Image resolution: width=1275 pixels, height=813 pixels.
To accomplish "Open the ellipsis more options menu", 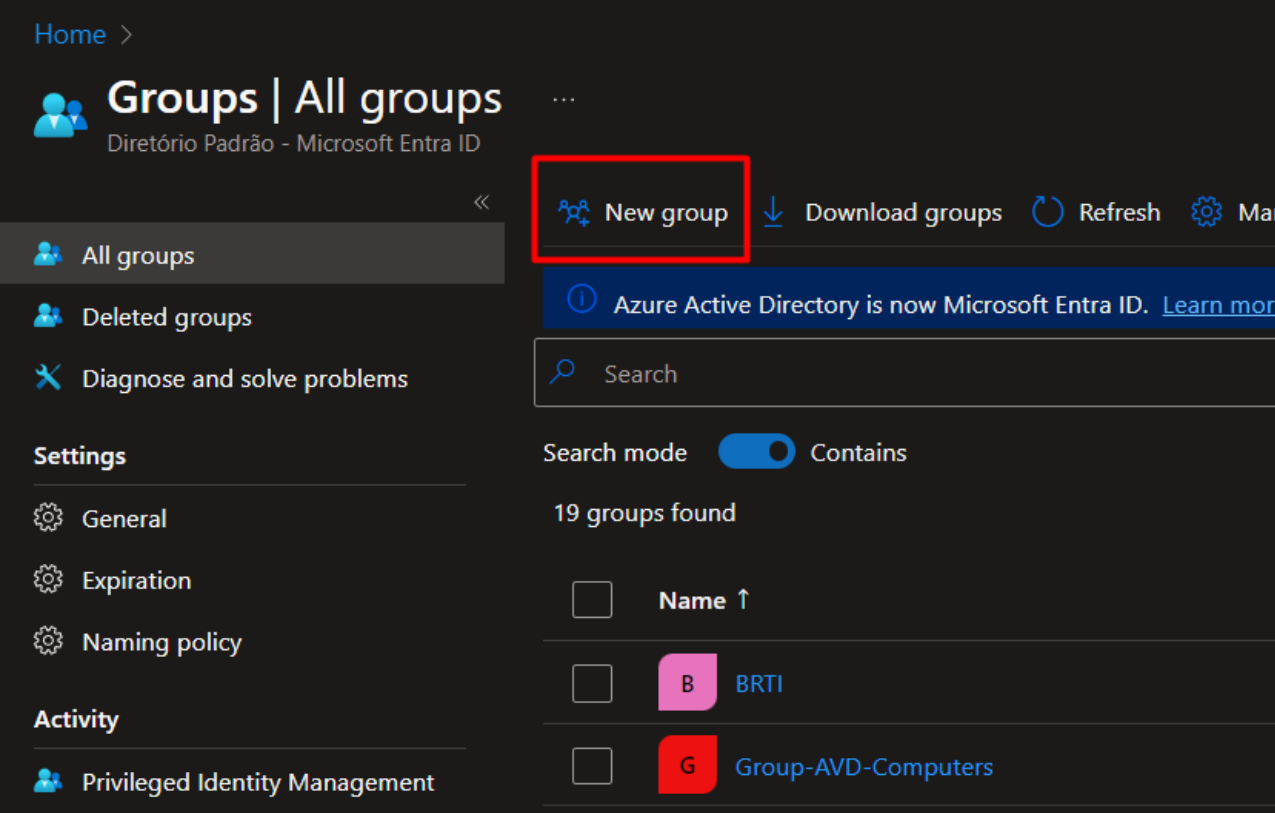I will coord(564,100).
